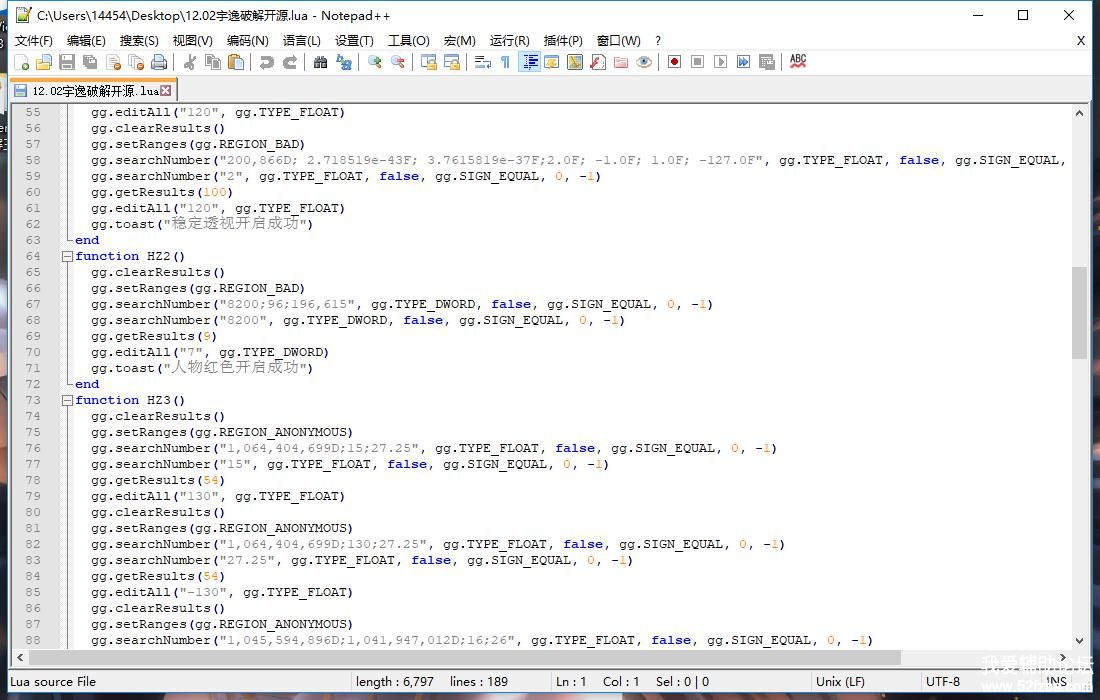Click the Redo arrow icon
Screen dimensions: 1100x700
(289, 62)
